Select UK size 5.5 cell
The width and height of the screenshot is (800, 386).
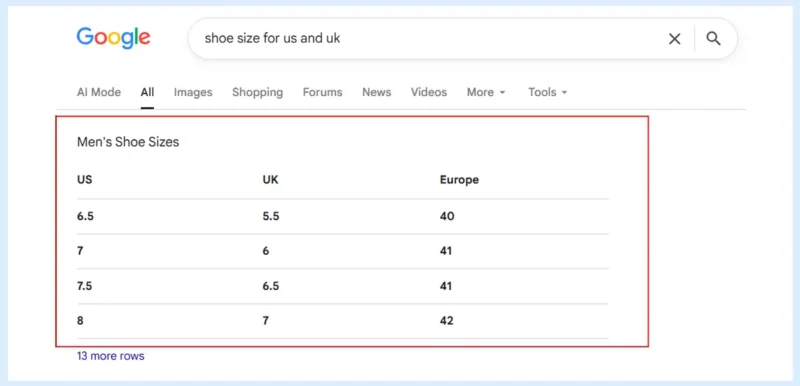pos(271,216)
